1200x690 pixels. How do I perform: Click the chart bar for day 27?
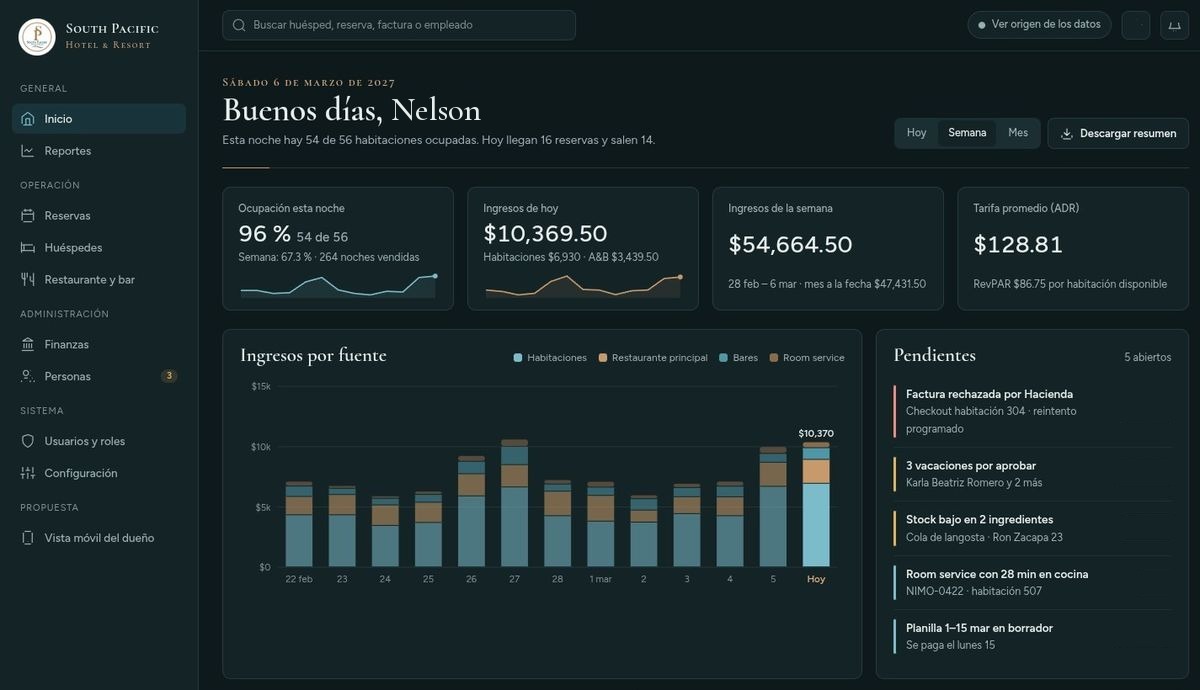[514, 504]
